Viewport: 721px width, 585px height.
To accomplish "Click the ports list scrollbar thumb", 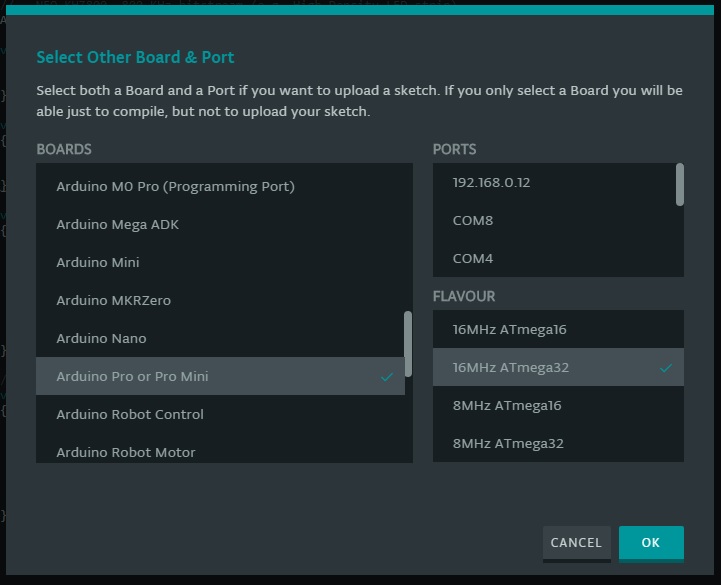I will tap(680, 184).
